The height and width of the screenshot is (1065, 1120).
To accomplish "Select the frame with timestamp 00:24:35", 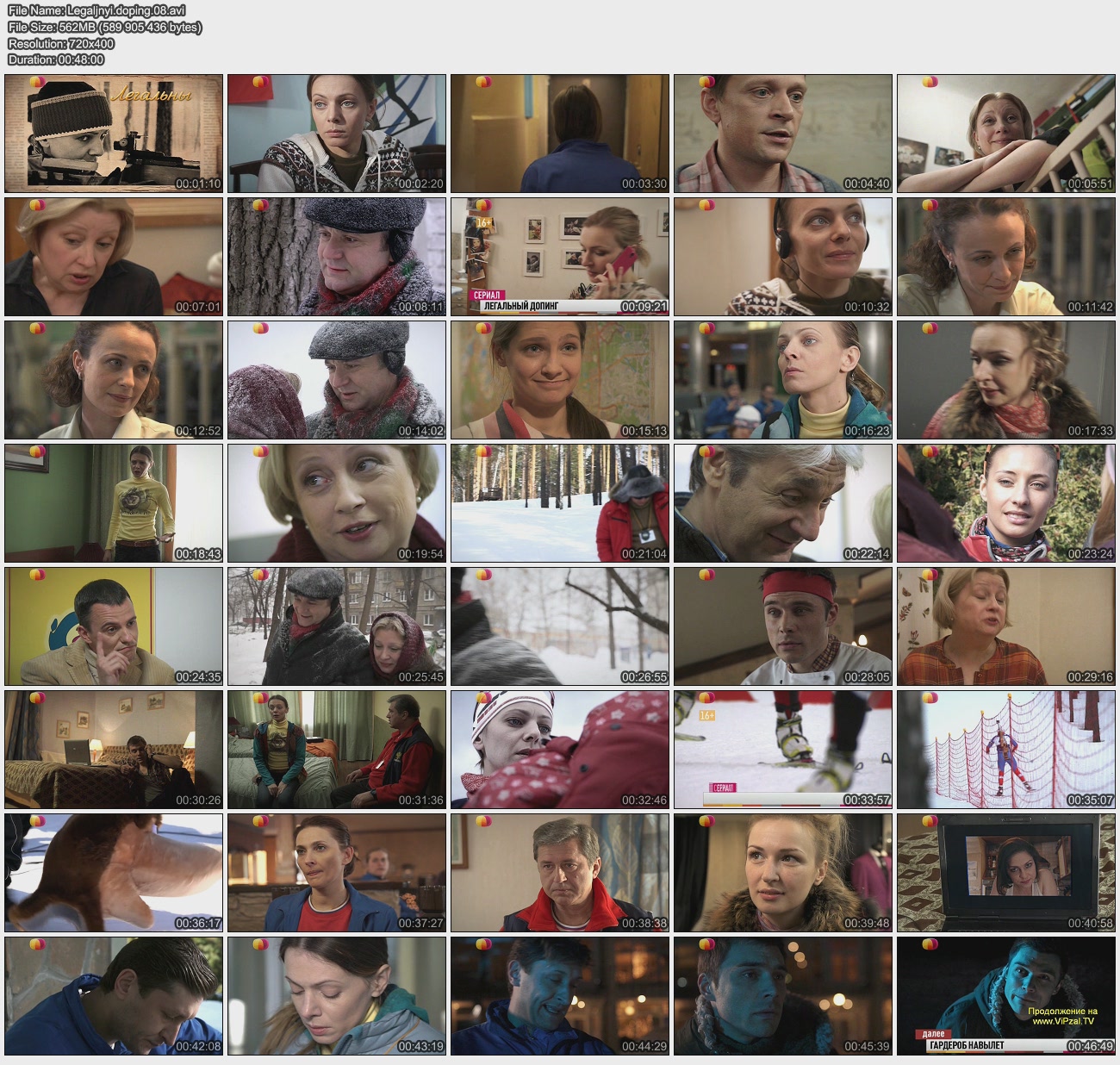I will point(114,626).
